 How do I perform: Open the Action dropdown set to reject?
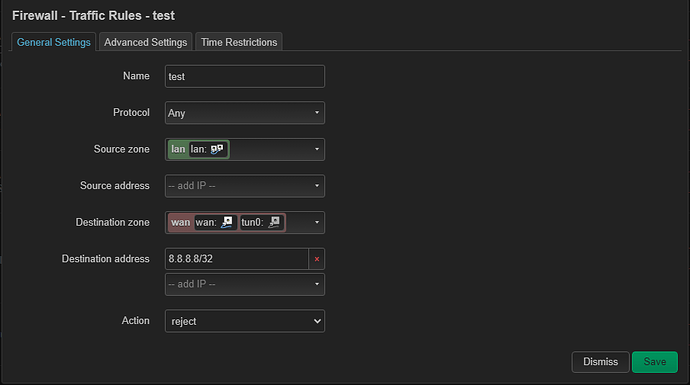[245, 321]
